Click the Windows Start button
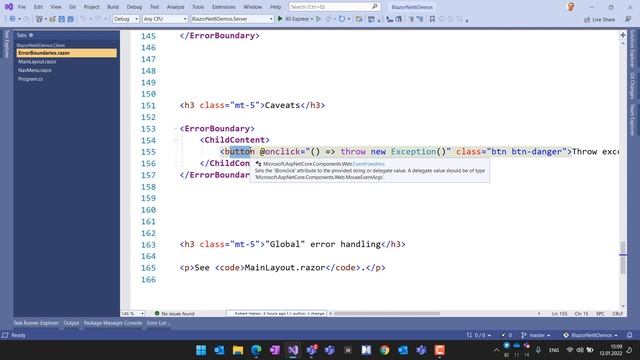The width and height of the screenshot is (640, 360). (x=201, y=350)
